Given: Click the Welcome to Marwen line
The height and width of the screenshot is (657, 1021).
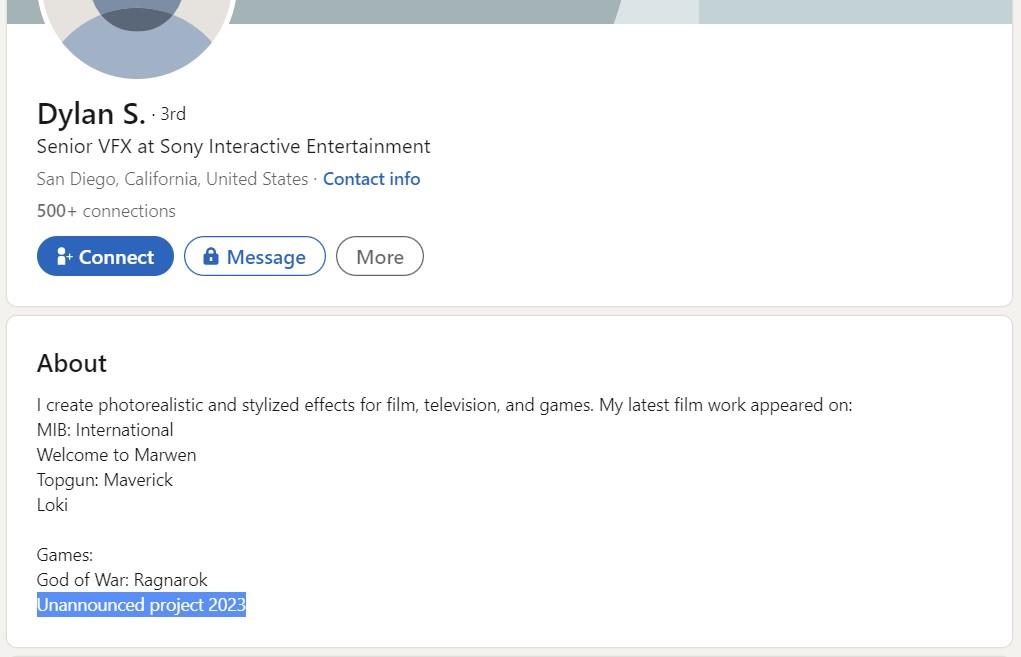Looking at the screenshot, I should [116, 455].
